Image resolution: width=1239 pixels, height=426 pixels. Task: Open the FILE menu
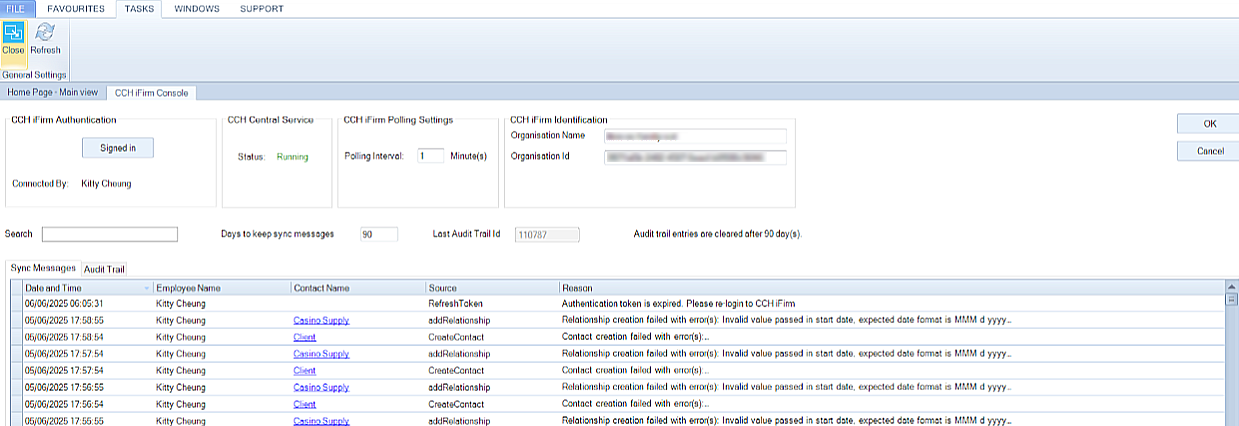[15, 8]
